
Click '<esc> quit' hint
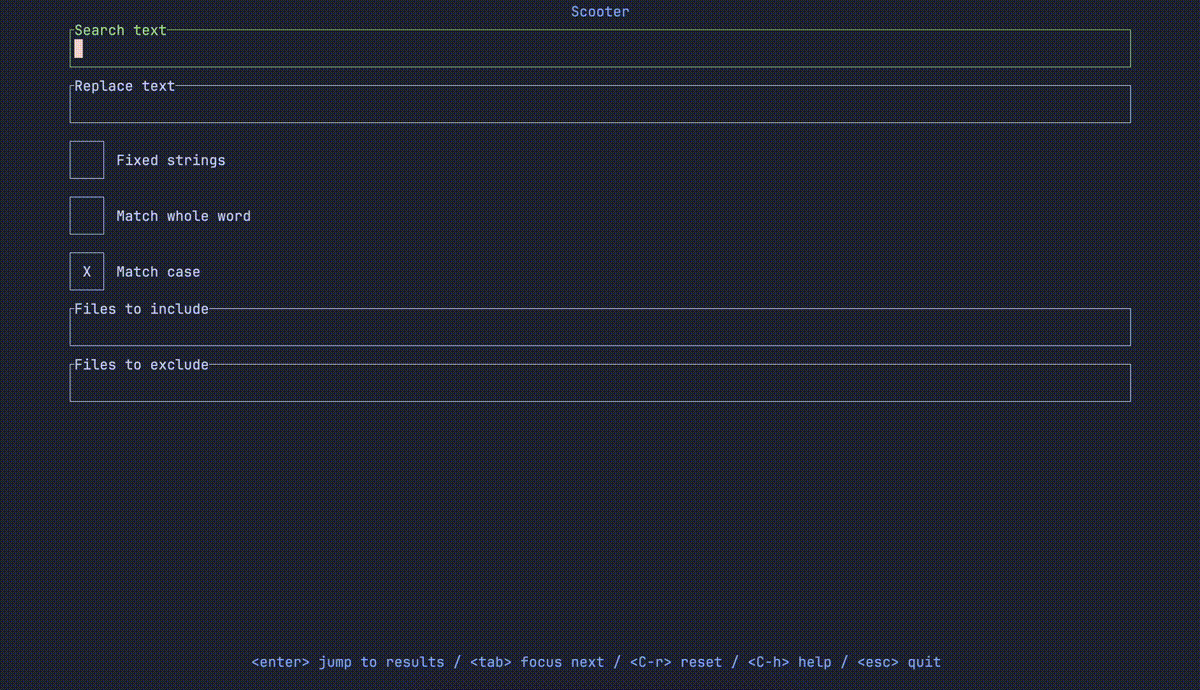(899, 662)
